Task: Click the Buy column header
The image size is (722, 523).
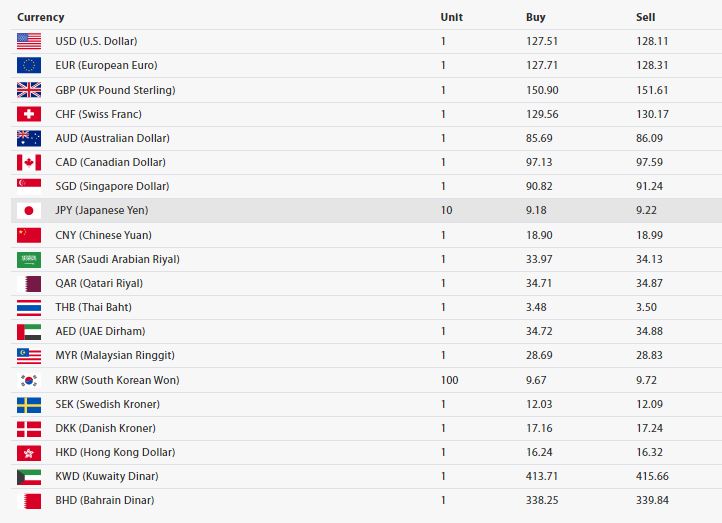Action: click(x=536, y=17)
